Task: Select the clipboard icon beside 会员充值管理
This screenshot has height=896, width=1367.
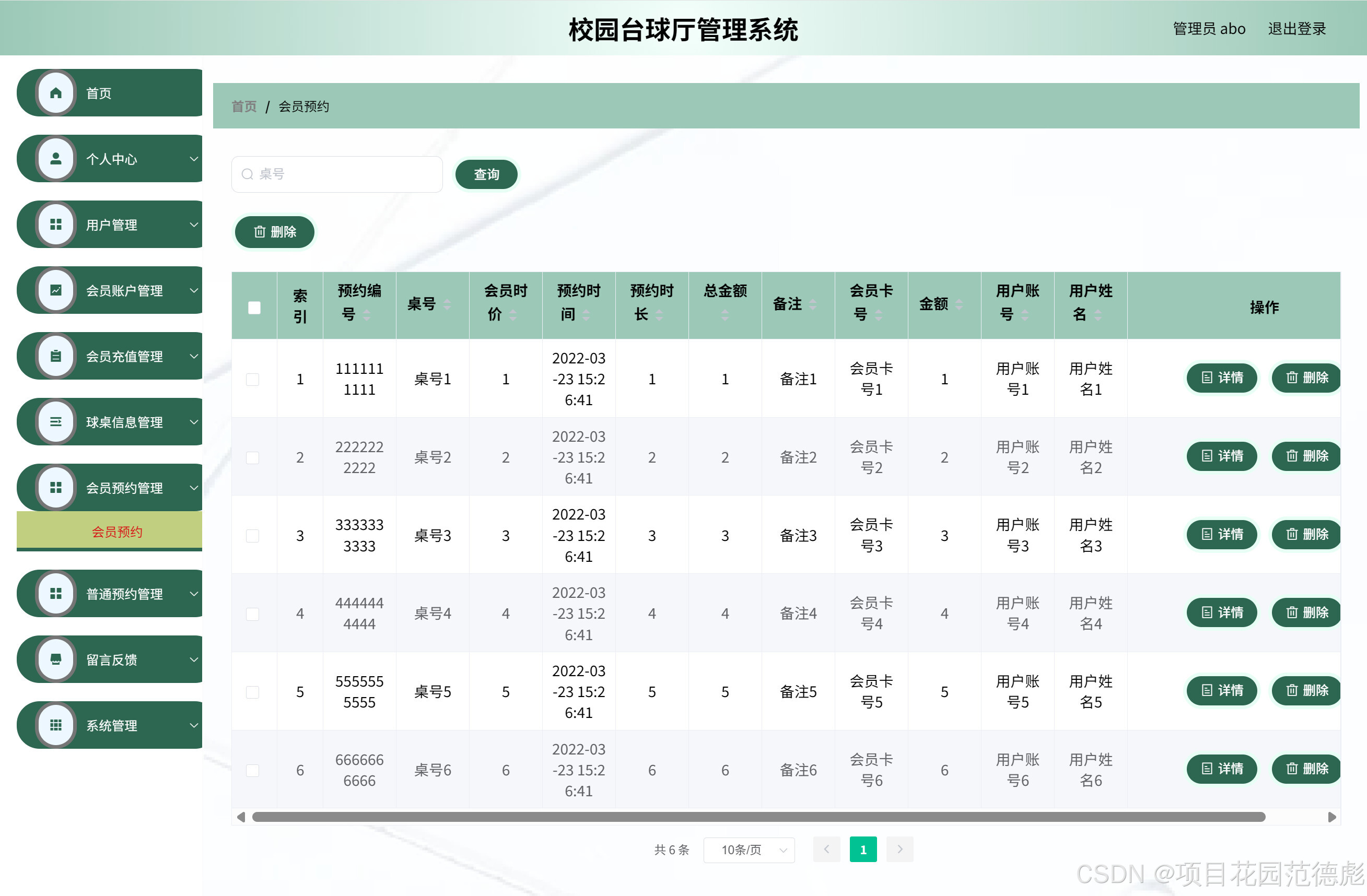Action: pos(56,356)
